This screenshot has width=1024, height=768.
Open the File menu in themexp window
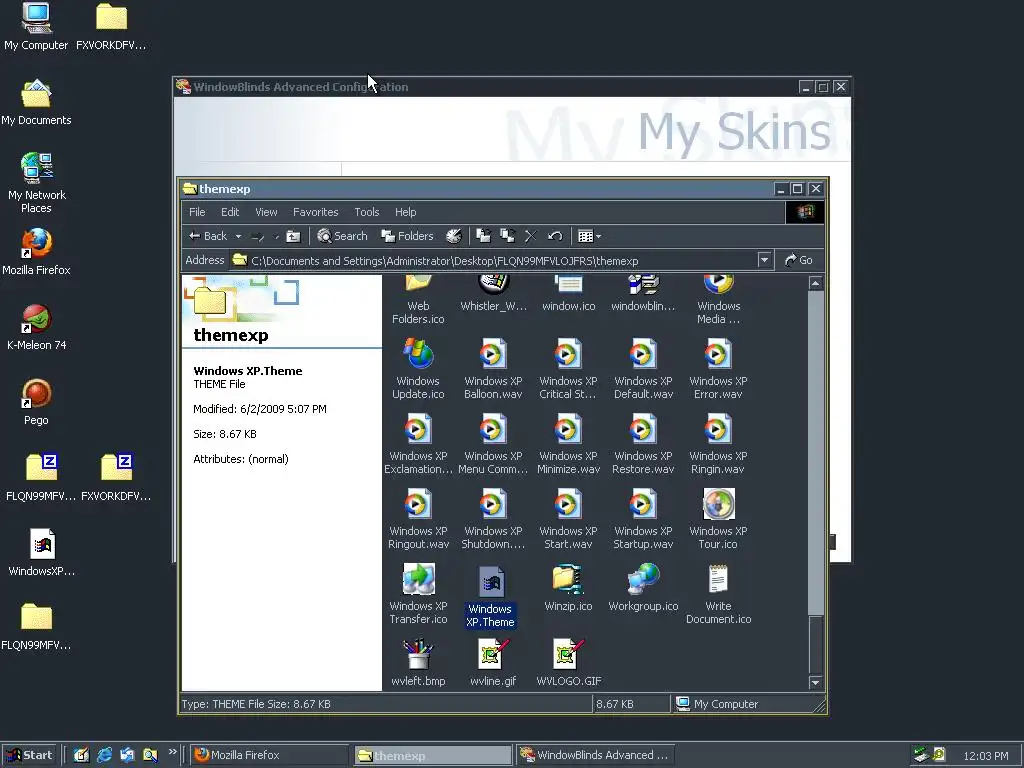pos(197,212)
